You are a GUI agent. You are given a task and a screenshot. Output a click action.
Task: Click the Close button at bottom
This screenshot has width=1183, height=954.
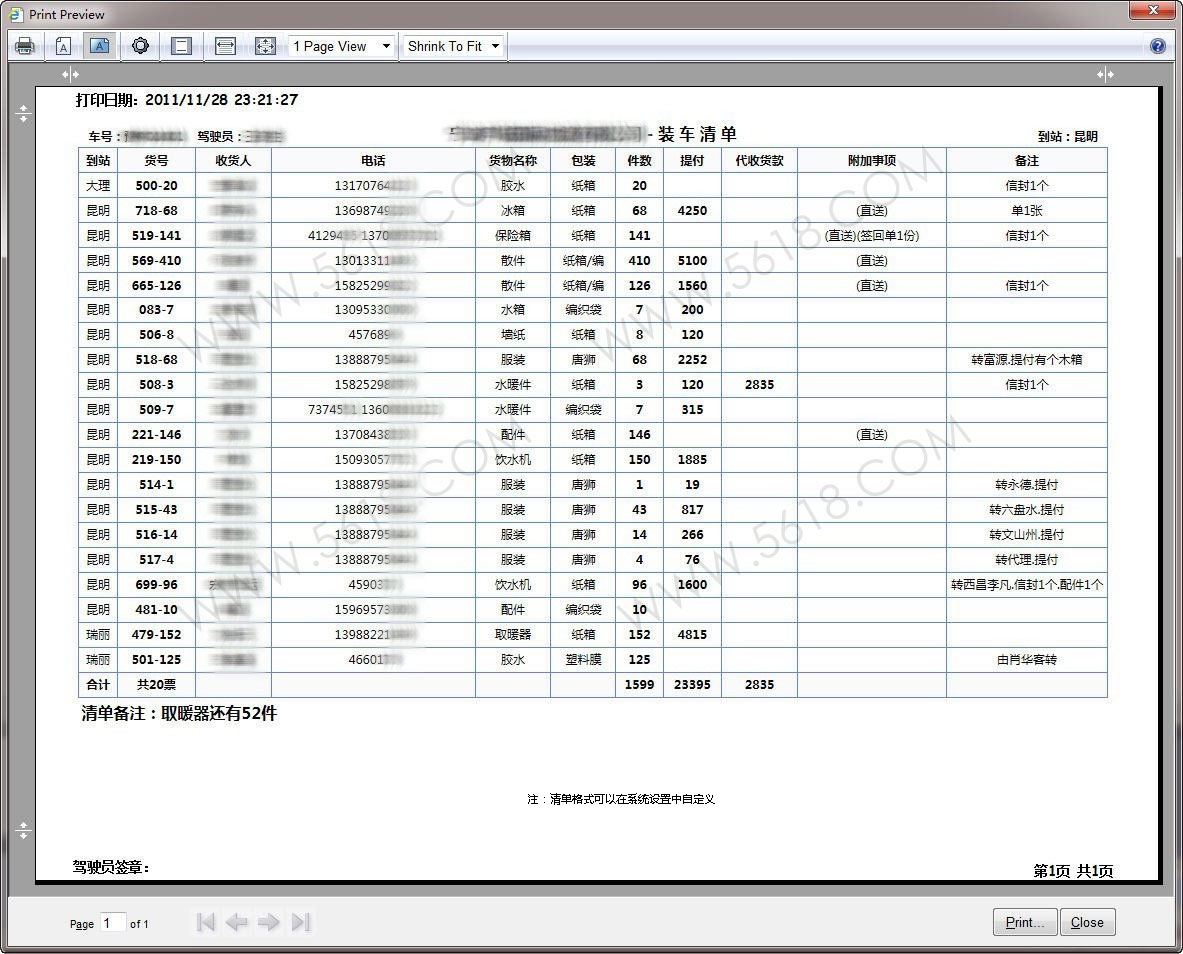pos(1087,922)
